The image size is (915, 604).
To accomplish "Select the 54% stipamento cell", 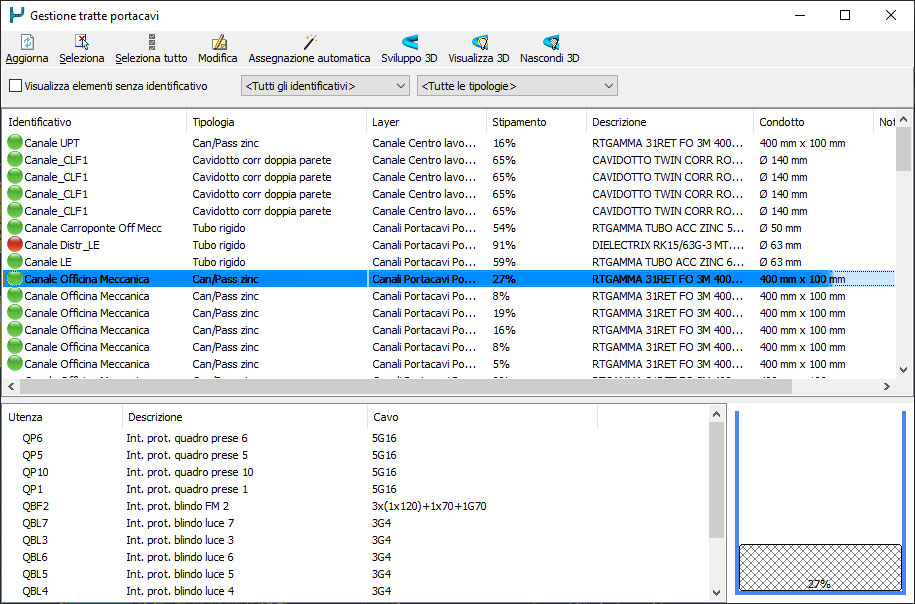I will pos(504,228).
